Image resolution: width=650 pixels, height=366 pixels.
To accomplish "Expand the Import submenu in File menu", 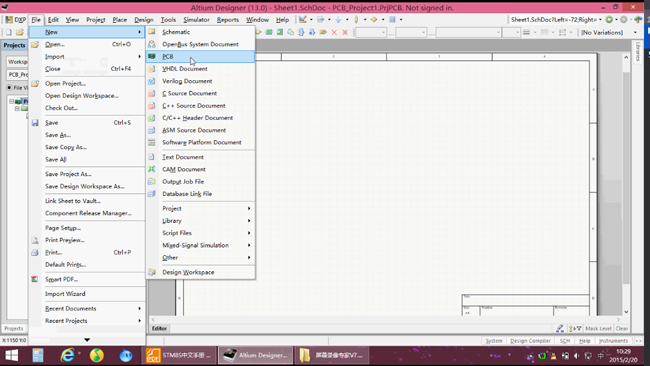I will pos(87,56).
